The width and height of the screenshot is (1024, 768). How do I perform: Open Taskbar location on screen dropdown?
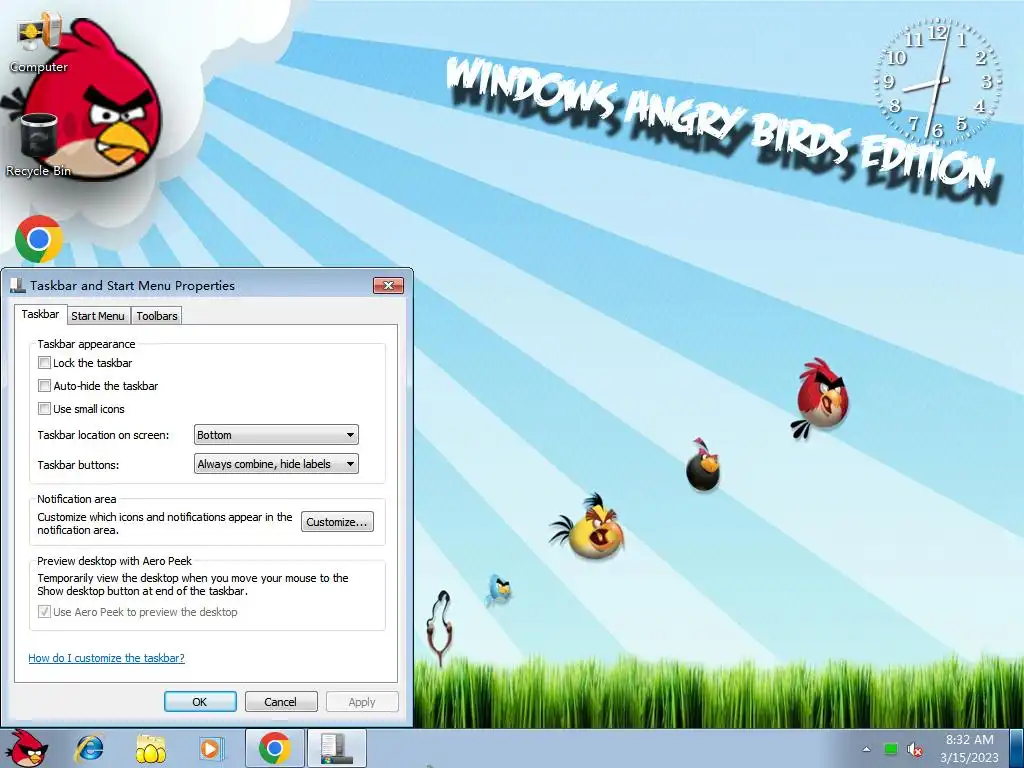tap(276, 435)
